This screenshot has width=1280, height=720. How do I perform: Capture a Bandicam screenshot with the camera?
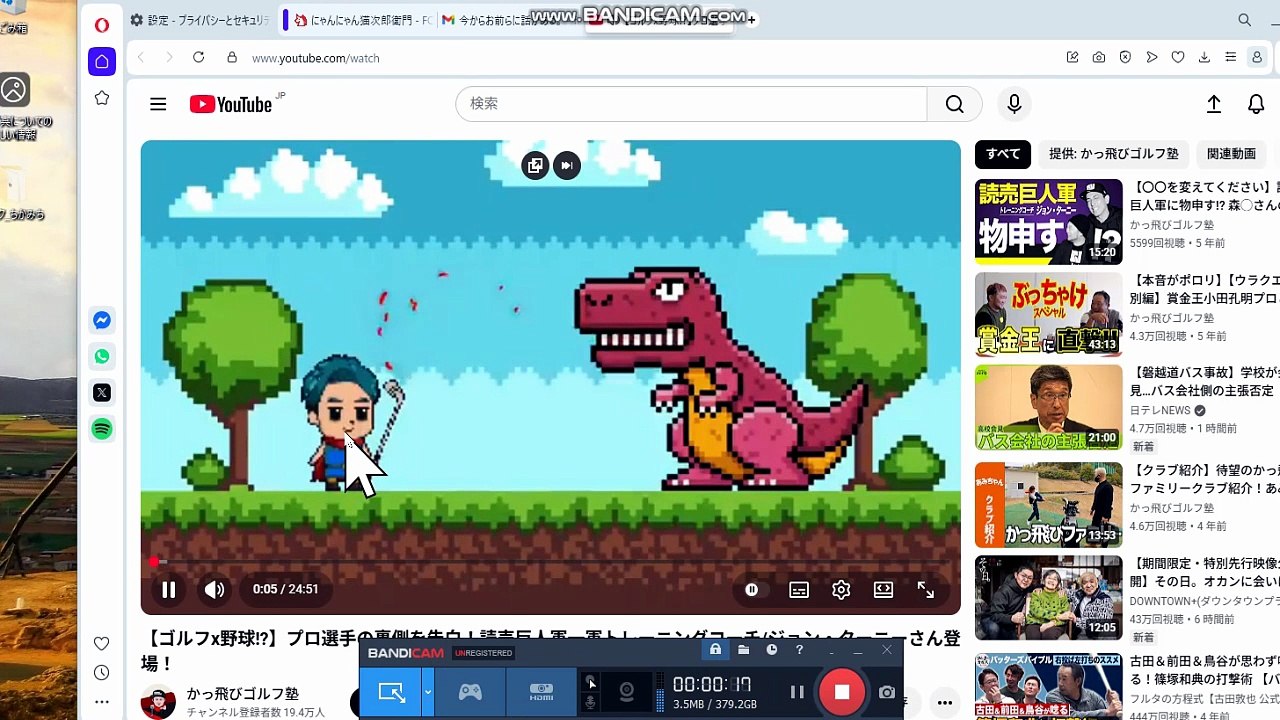click(x=887, y=692)
